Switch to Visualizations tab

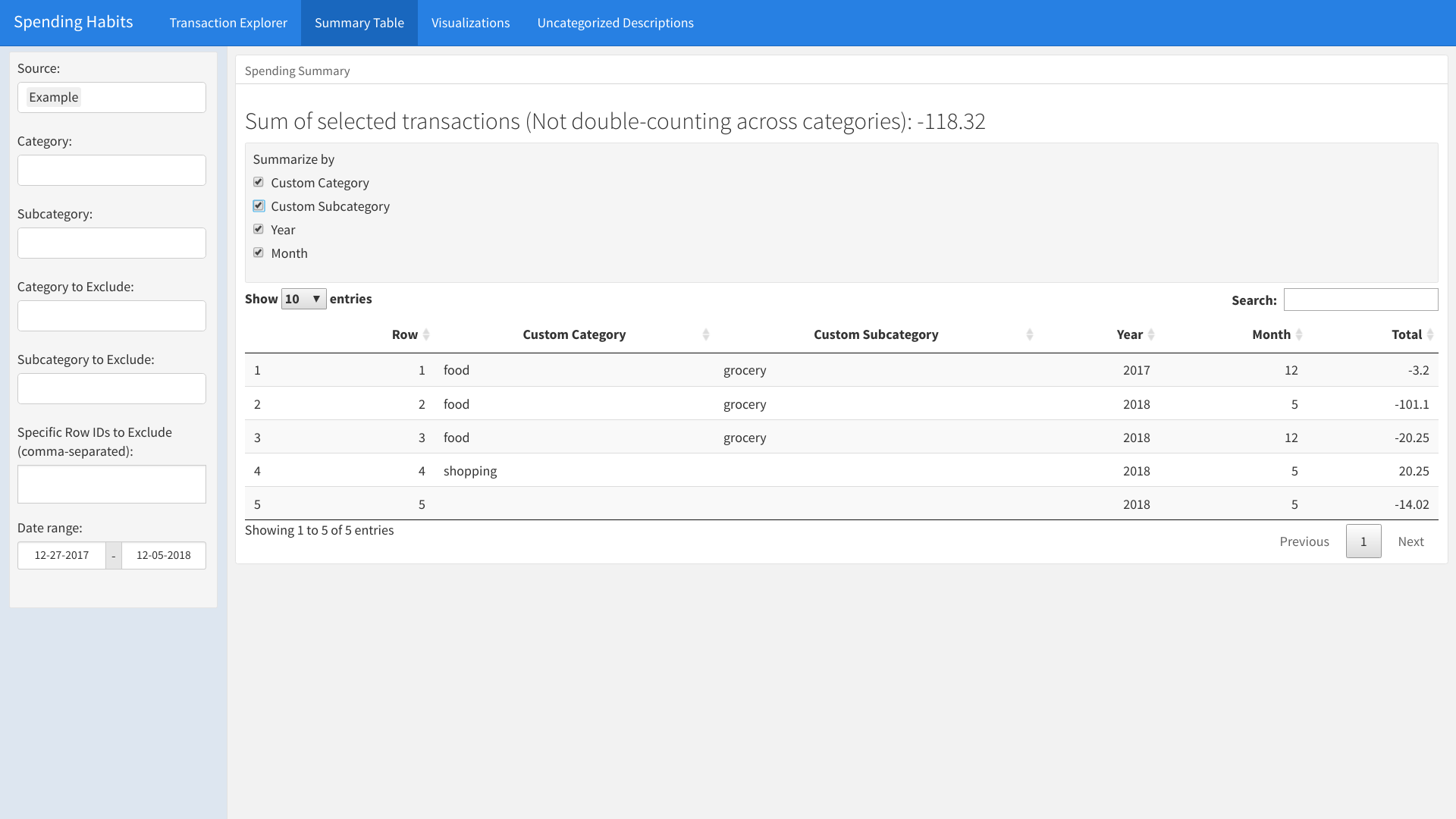(471, 23)
